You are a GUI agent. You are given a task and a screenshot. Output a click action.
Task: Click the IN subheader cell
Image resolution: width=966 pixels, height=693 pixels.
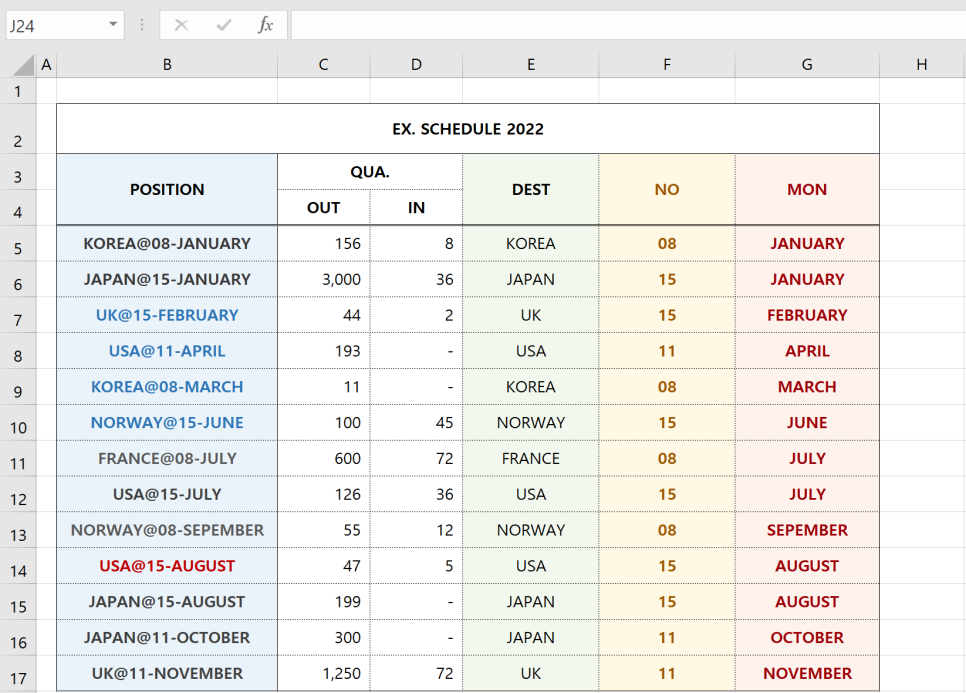tap(416, 208)
